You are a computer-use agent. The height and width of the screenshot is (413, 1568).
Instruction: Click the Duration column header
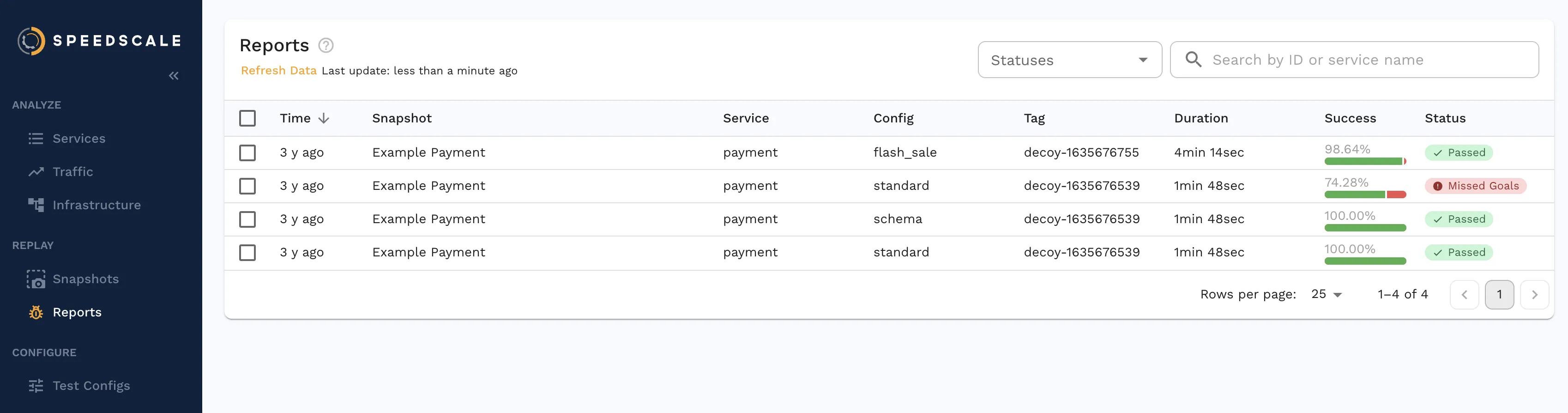click(x=1200, y=118)
